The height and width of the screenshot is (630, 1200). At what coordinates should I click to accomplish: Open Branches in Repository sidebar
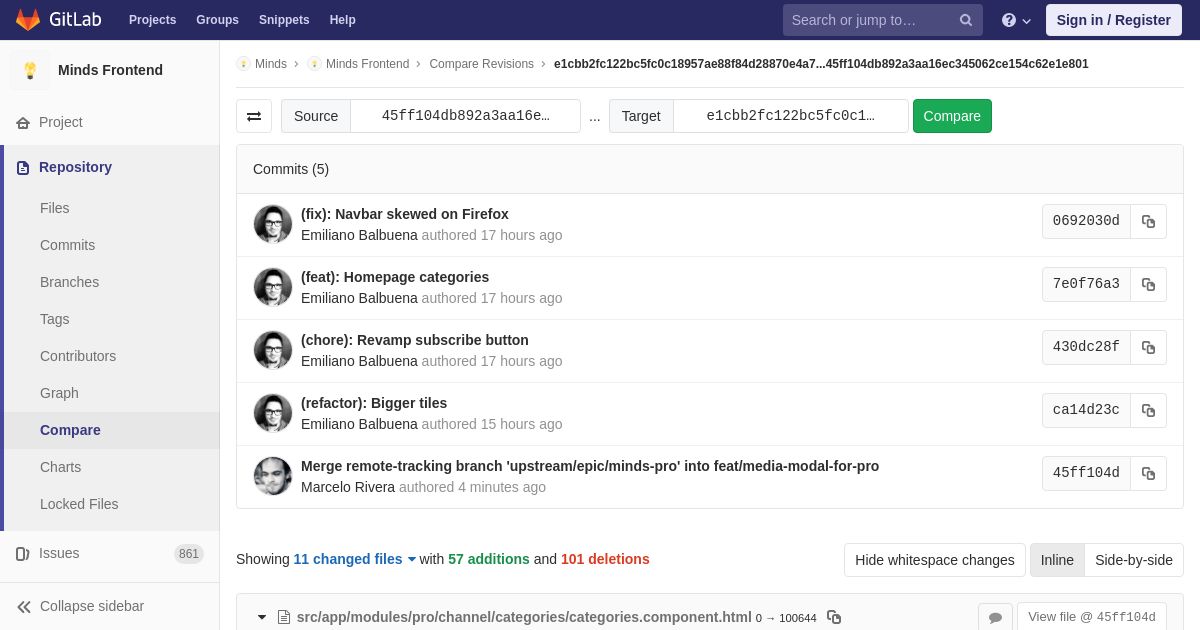pyautogui.click(x=69, y=282)
